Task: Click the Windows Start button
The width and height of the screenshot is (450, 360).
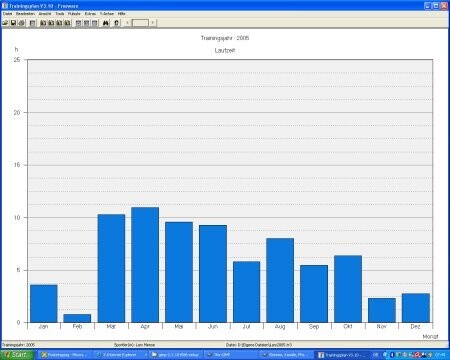Action: coord(17,355)
